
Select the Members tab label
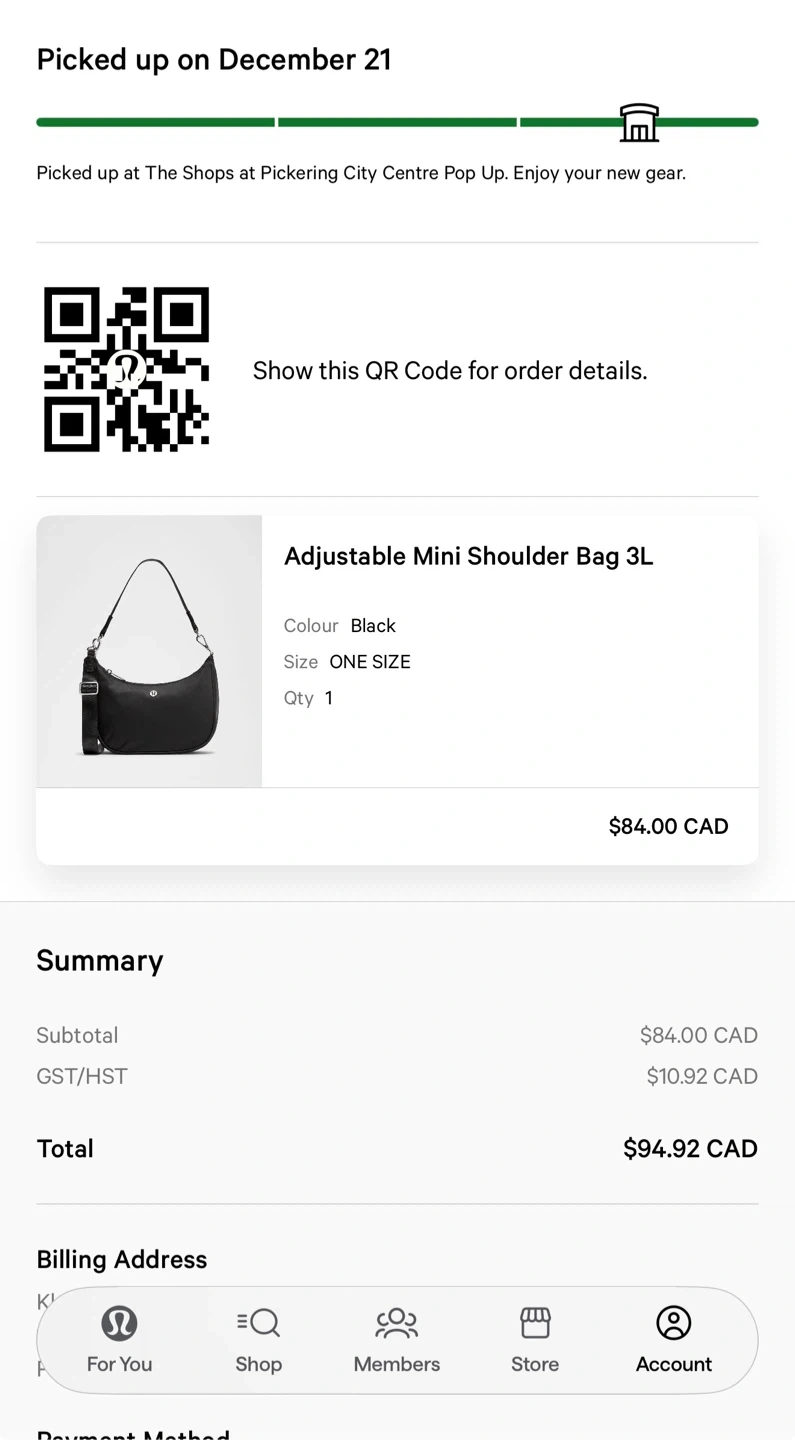(x=396, y=1364)
